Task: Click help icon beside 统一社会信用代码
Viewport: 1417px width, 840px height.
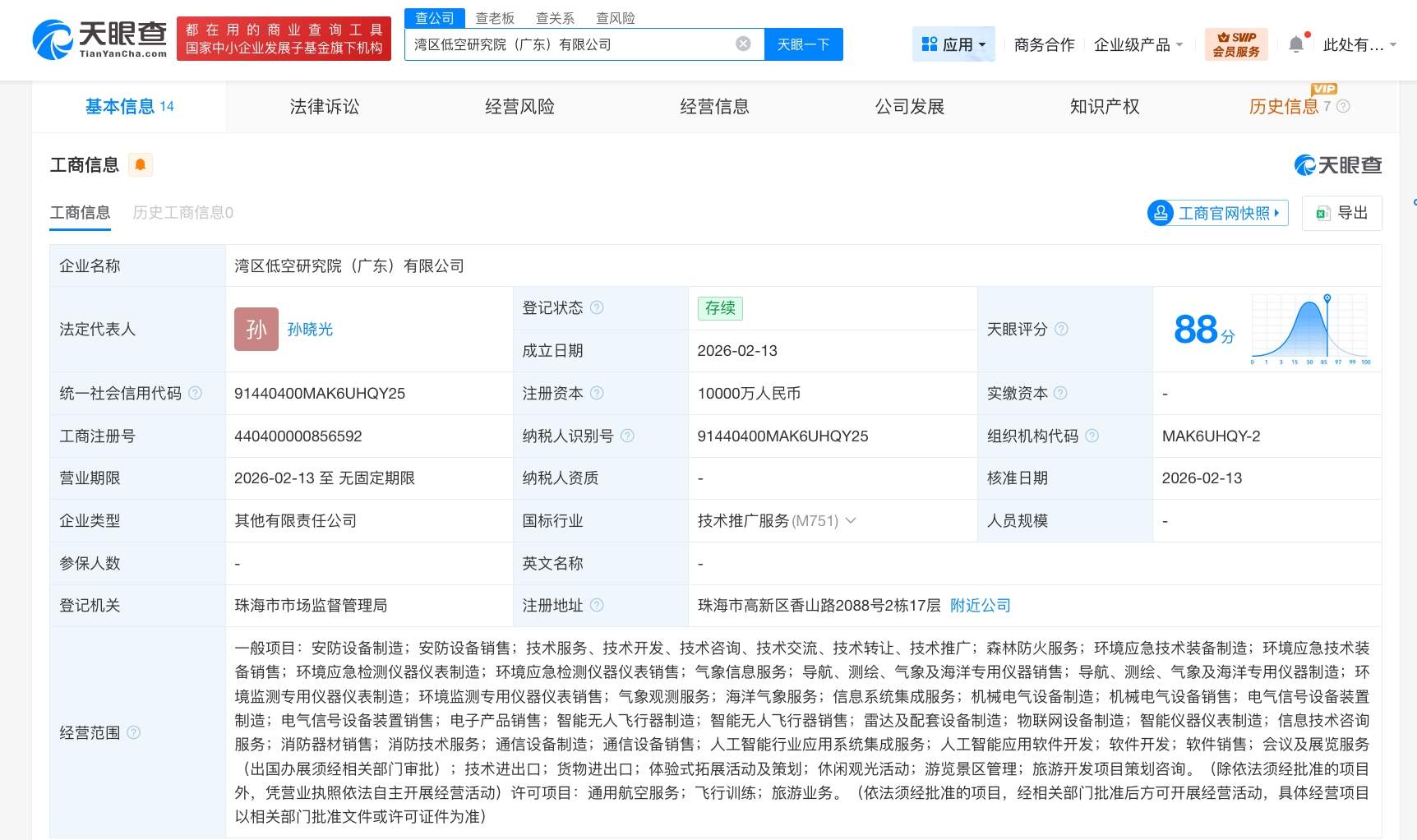Action: click(195, 393)
